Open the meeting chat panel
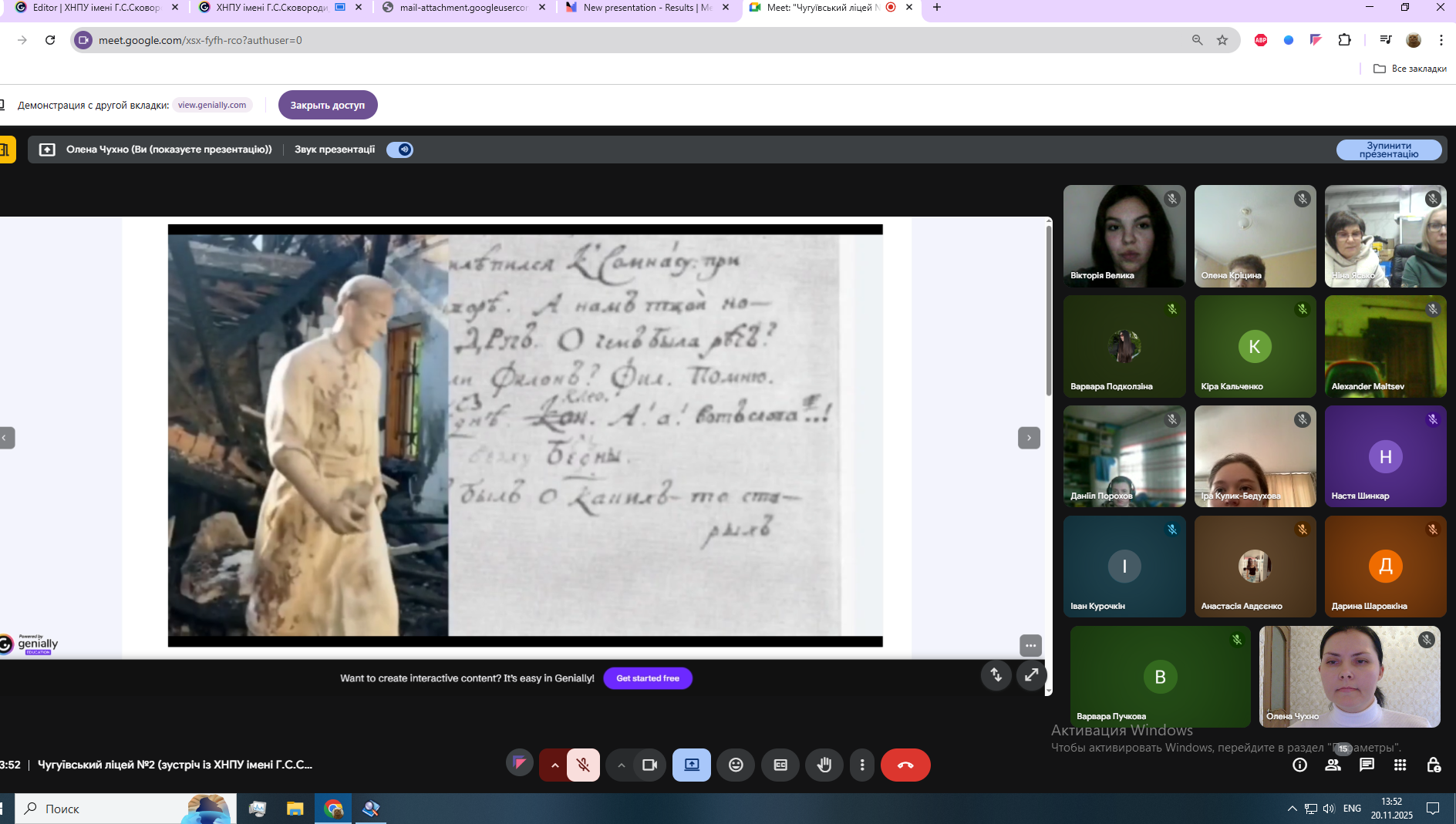1456x824 pixels. click(x=1367, y=765)
